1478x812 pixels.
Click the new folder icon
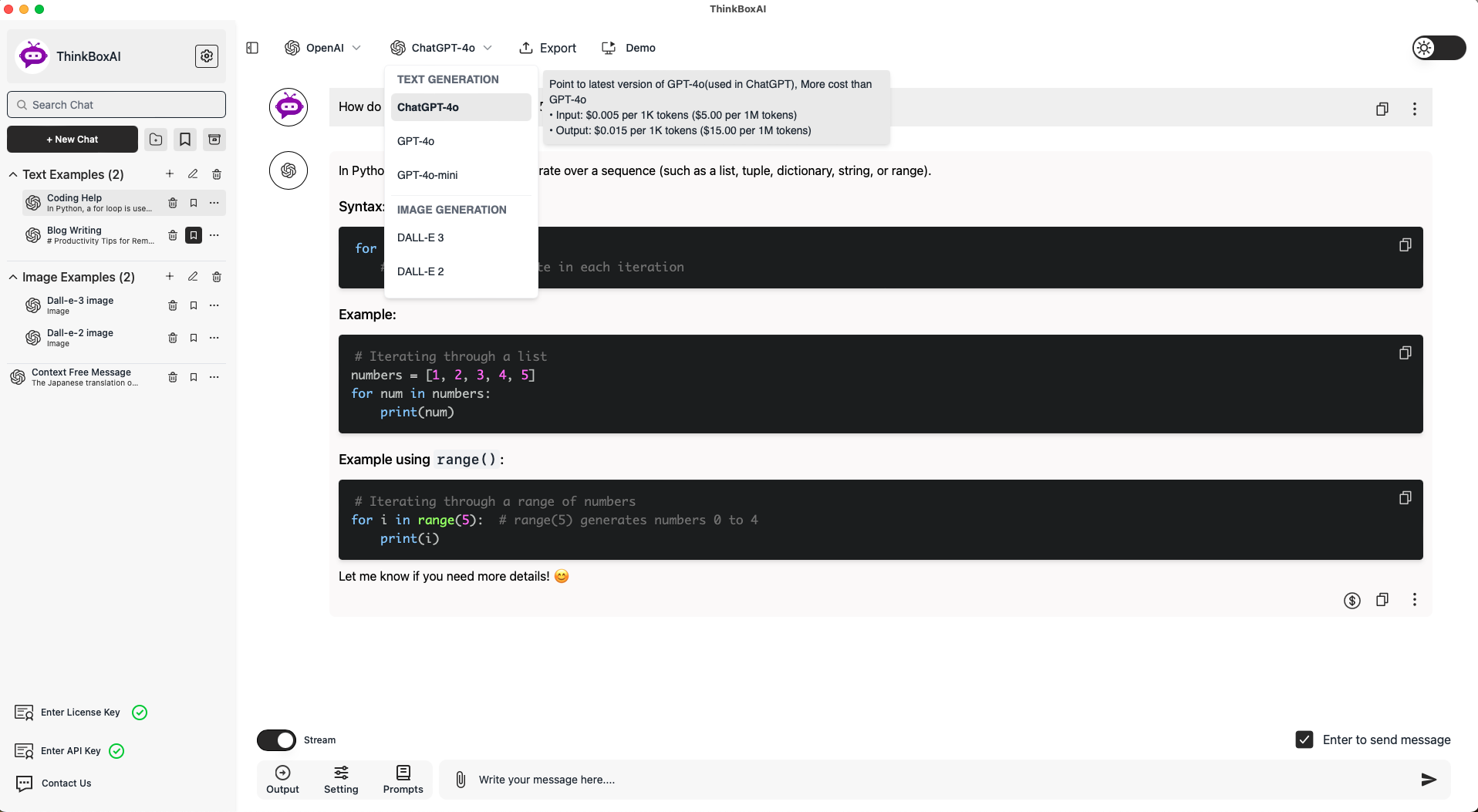pyautogui.click(x=156, y=140)
